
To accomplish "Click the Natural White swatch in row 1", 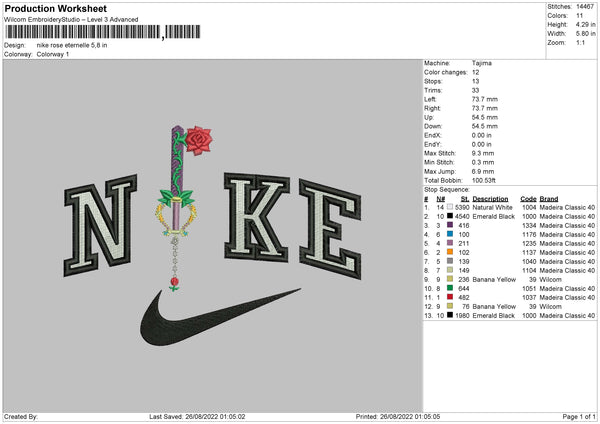I will click(x=450, y=207).
